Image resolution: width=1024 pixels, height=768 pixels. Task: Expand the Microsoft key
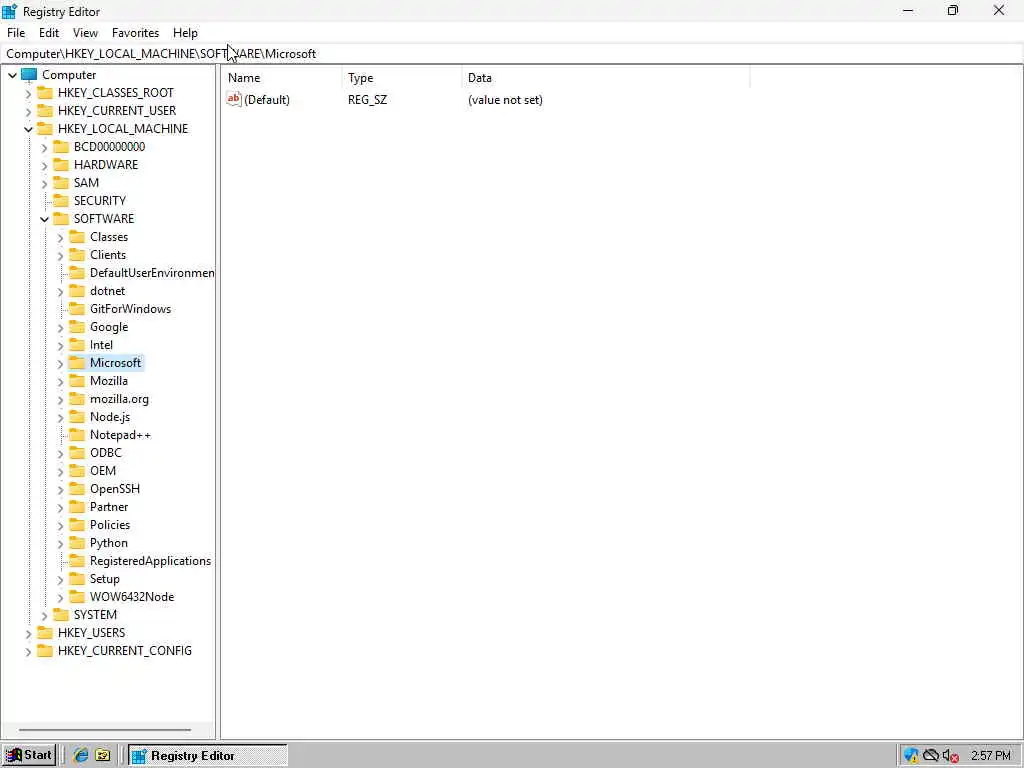point(60,364)
